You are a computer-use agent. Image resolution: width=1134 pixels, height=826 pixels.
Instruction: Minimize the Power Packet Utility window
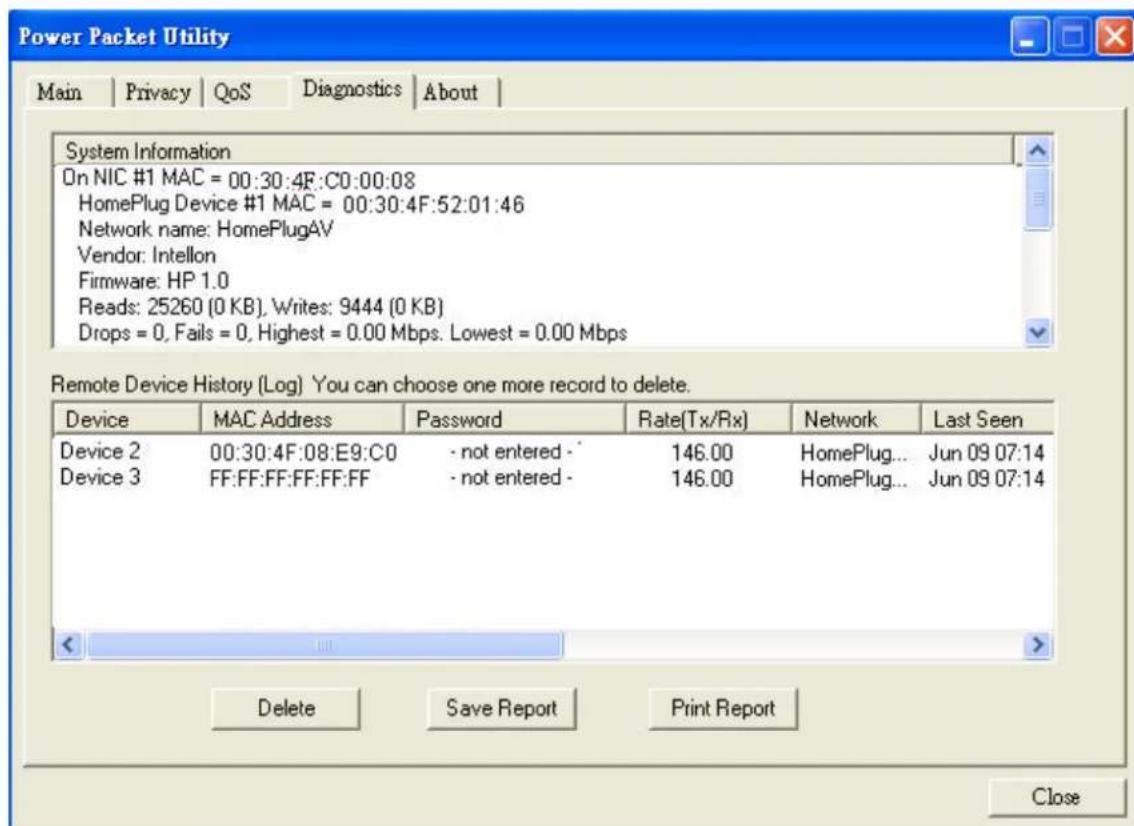1028,38
